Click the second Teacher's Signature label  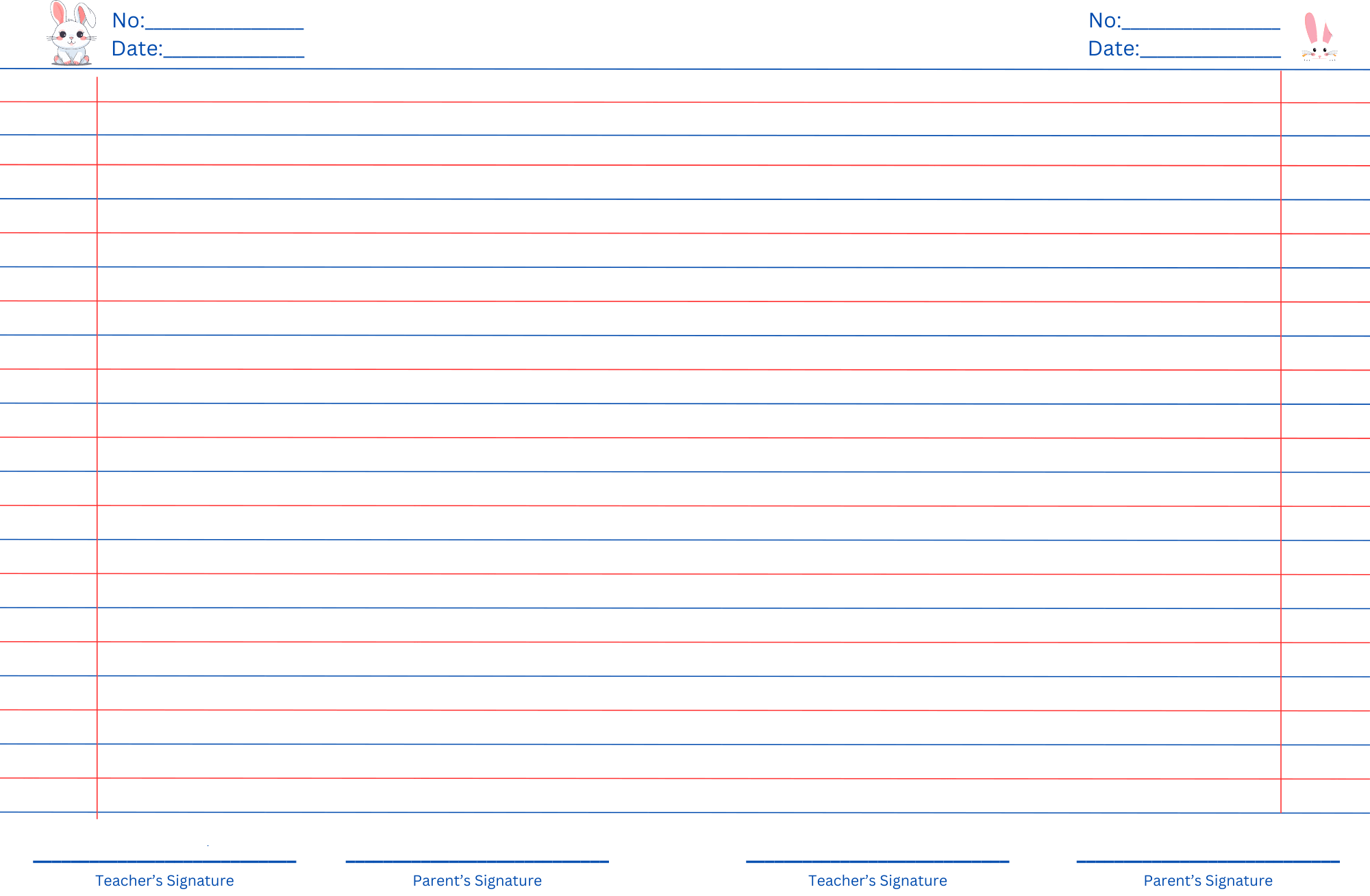(877, 881)
